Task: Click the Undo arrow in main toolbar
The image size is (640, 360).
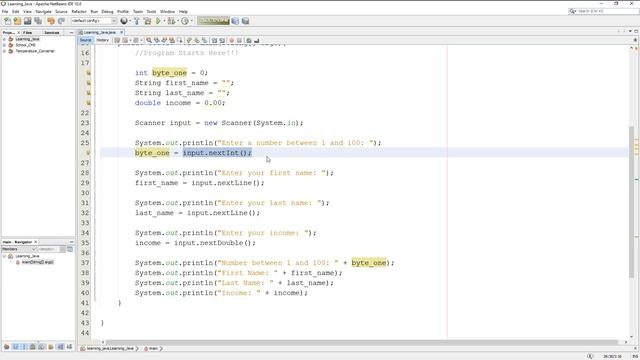Action: [x=51, y=21]
